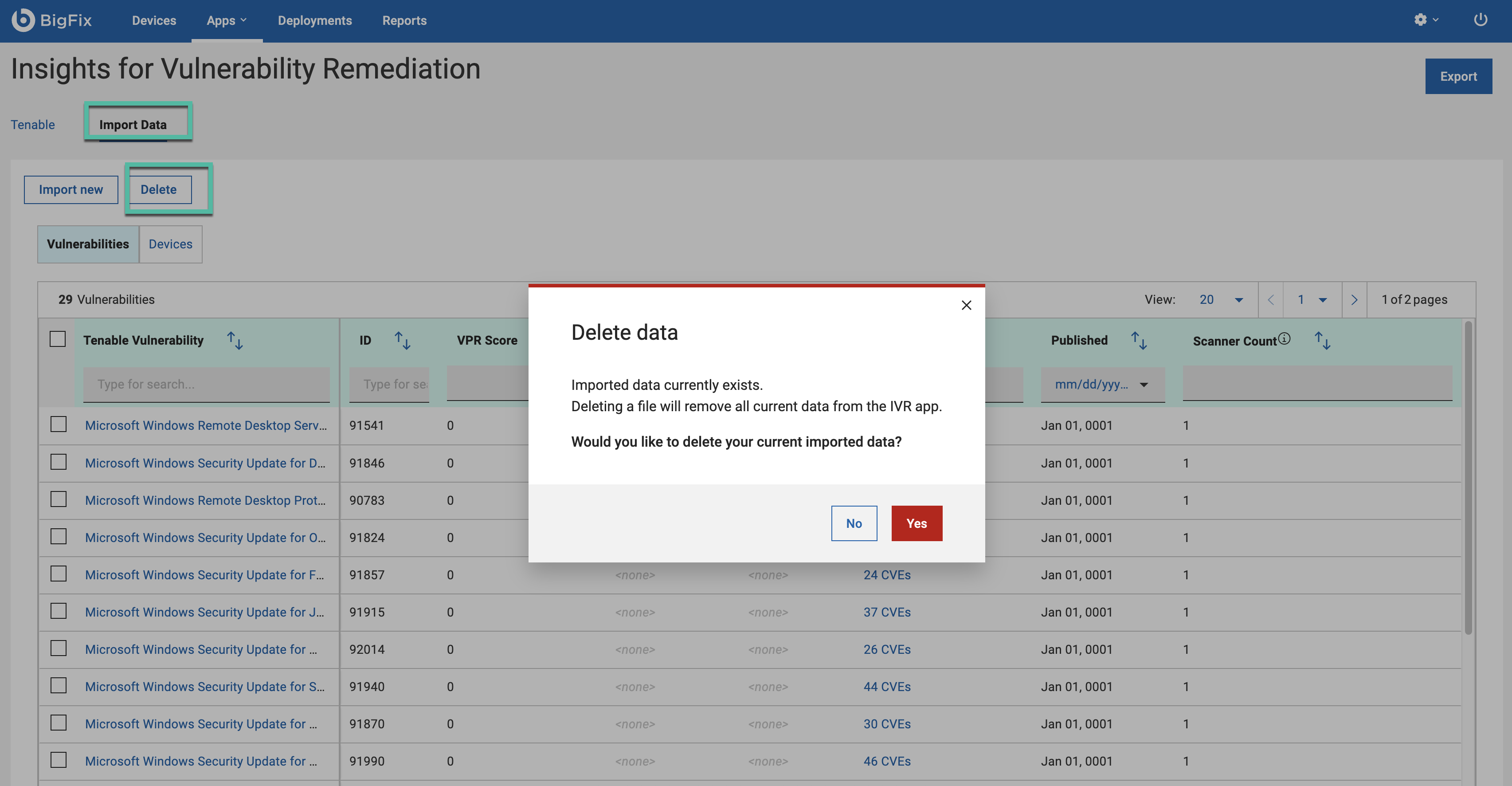Switch to the Devices sub-tab
The image size is (1512, 786).
[x=170, y=244]
